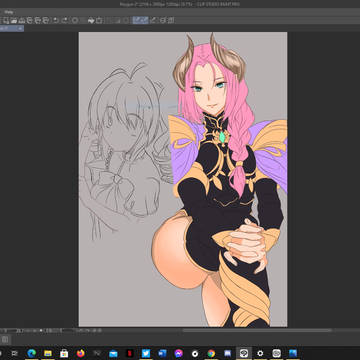Open Google Chrome from the taskbar
The height and width of the screenshot is (360, 360).
211,353
